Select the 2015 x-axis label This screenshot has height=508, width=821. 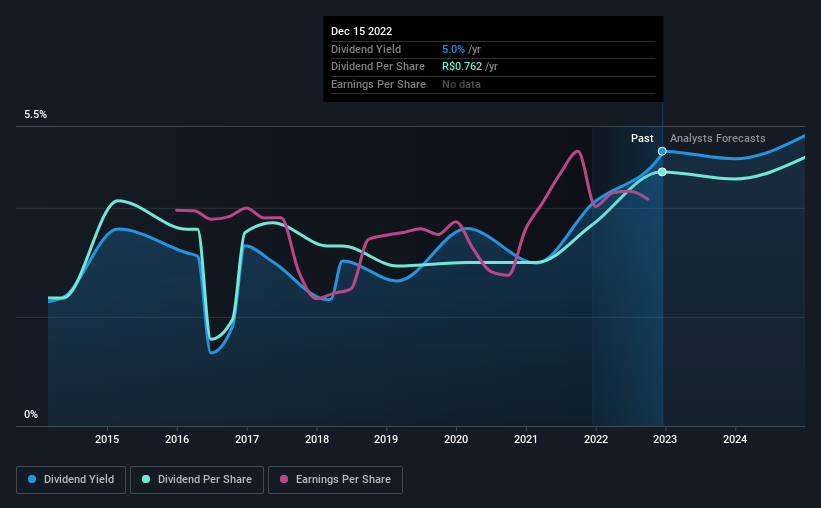click(107, 439)
